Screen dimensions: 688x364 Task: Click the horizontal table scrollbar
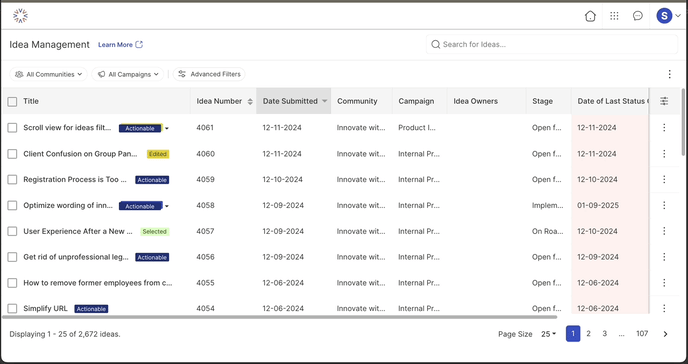(x=280, y=316)
